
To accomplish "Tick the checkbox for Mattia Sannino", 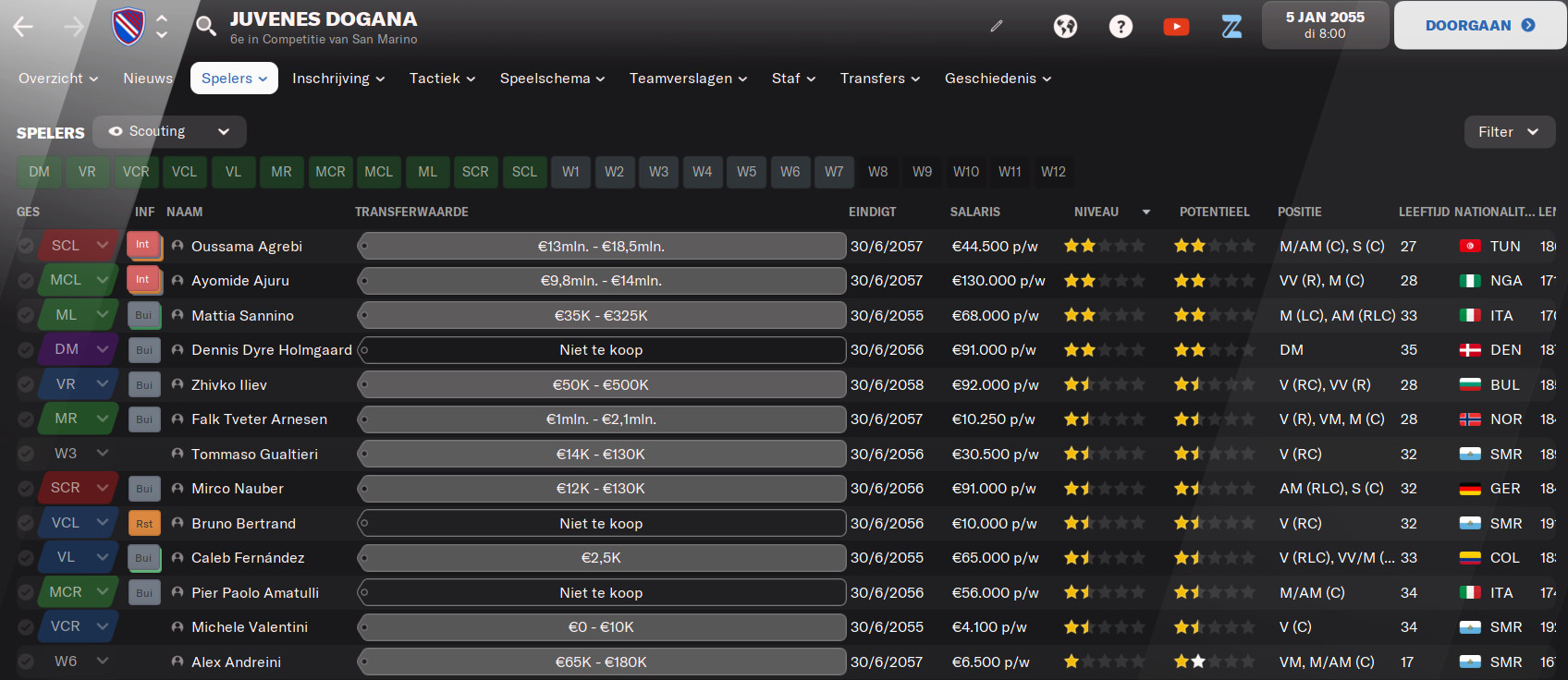I will click(26, 315).
